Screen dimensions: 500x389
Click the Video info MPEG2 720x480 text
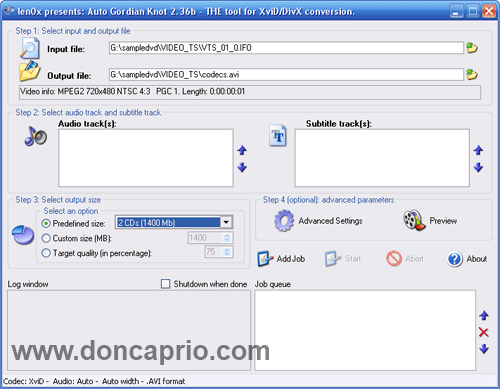pos(132,91)
